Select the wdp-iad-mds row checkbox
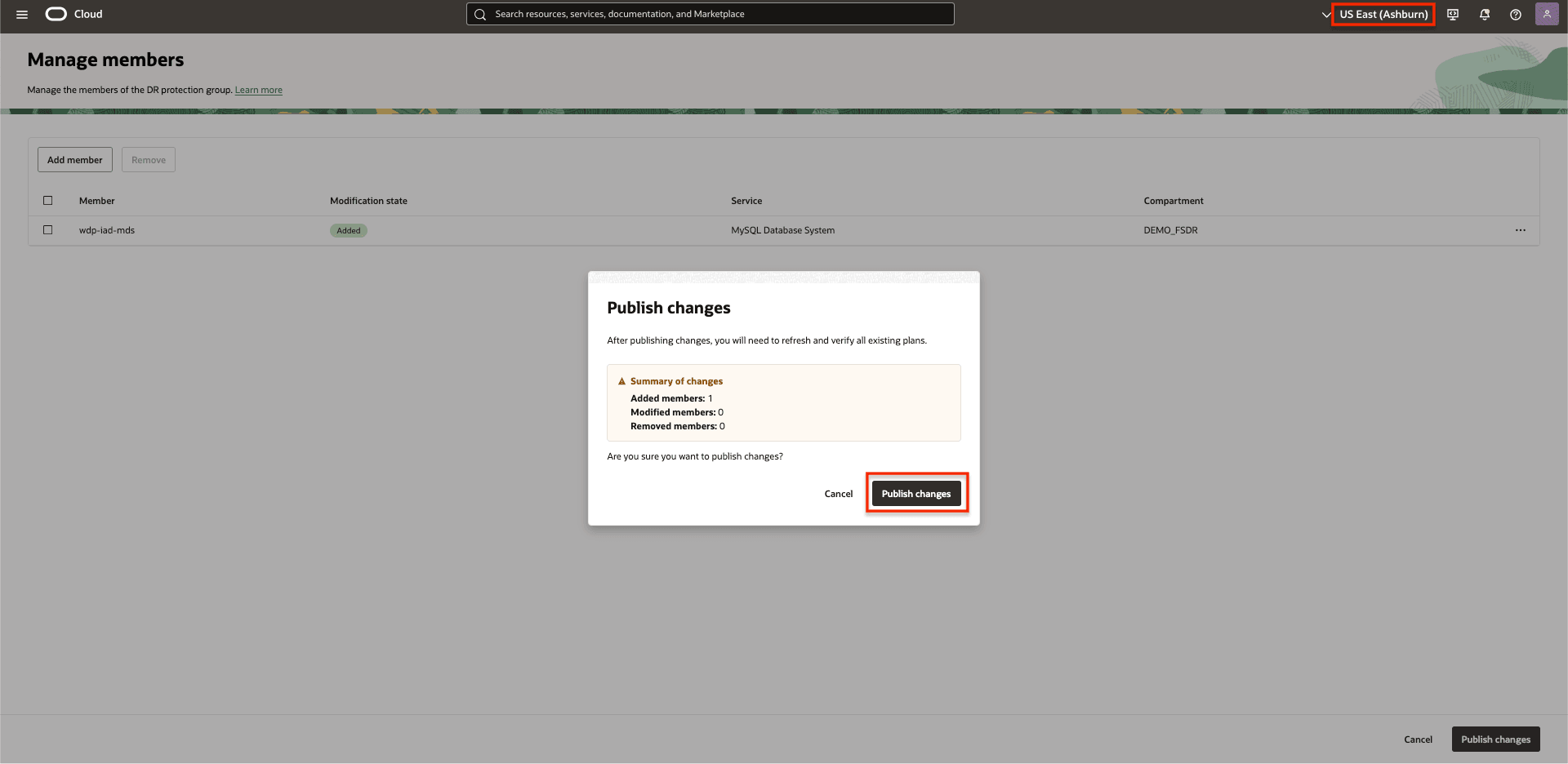The image size is (1568, 764). click(47, 230)
